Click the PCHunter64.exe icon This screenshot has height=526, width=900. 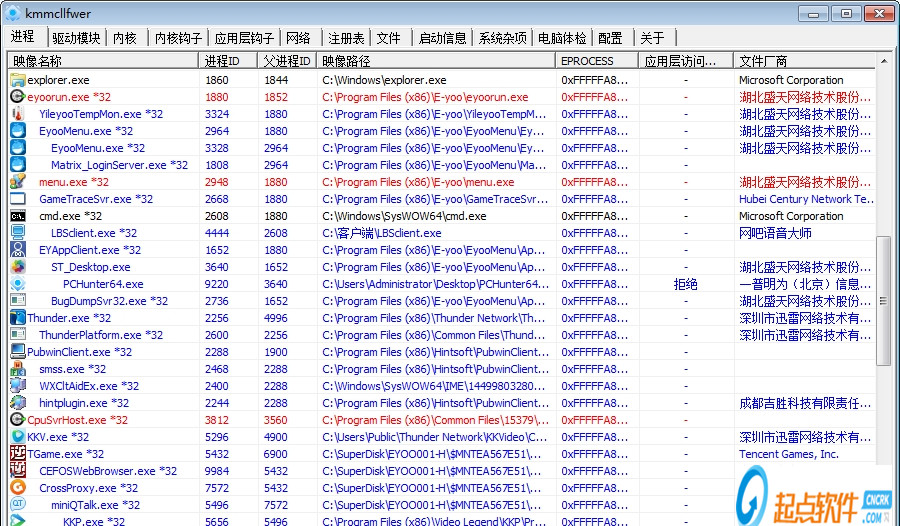[18, 284]
